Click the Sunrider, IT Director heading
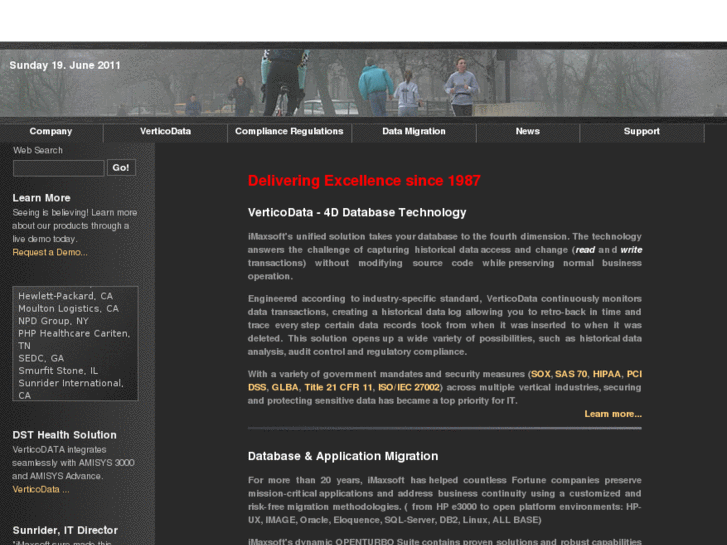This screenshot has height=545, width=727. click(x=65, y=530)
